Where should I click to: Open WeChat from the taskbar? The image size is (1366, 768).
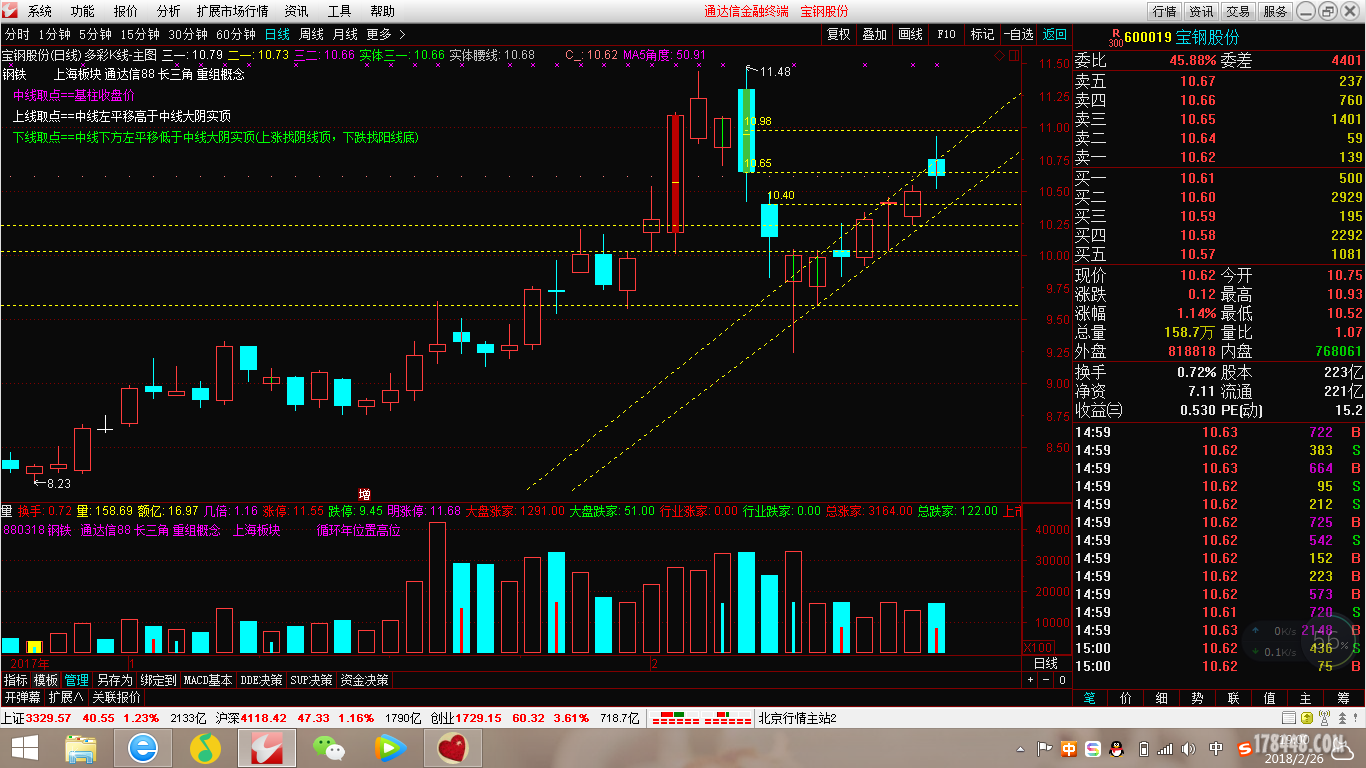click(328, 748)
